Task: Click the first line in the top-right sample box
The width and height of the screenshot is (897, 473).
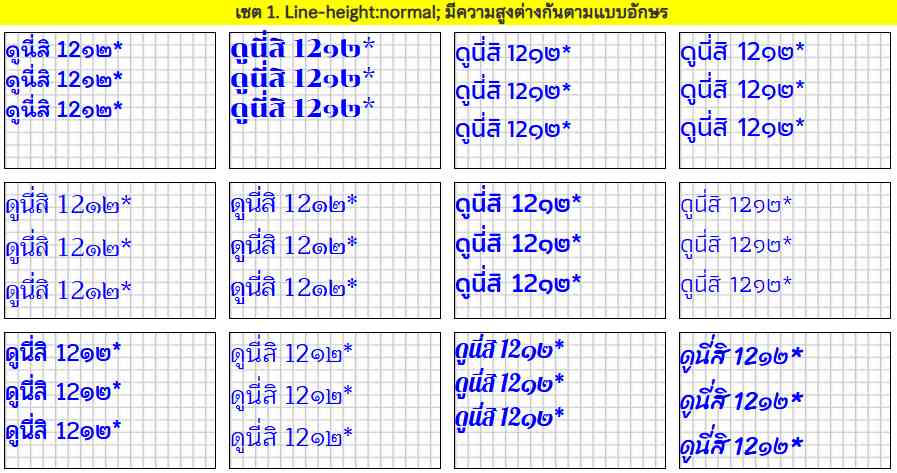Action: pyautogui.click(x=742, y=52)
